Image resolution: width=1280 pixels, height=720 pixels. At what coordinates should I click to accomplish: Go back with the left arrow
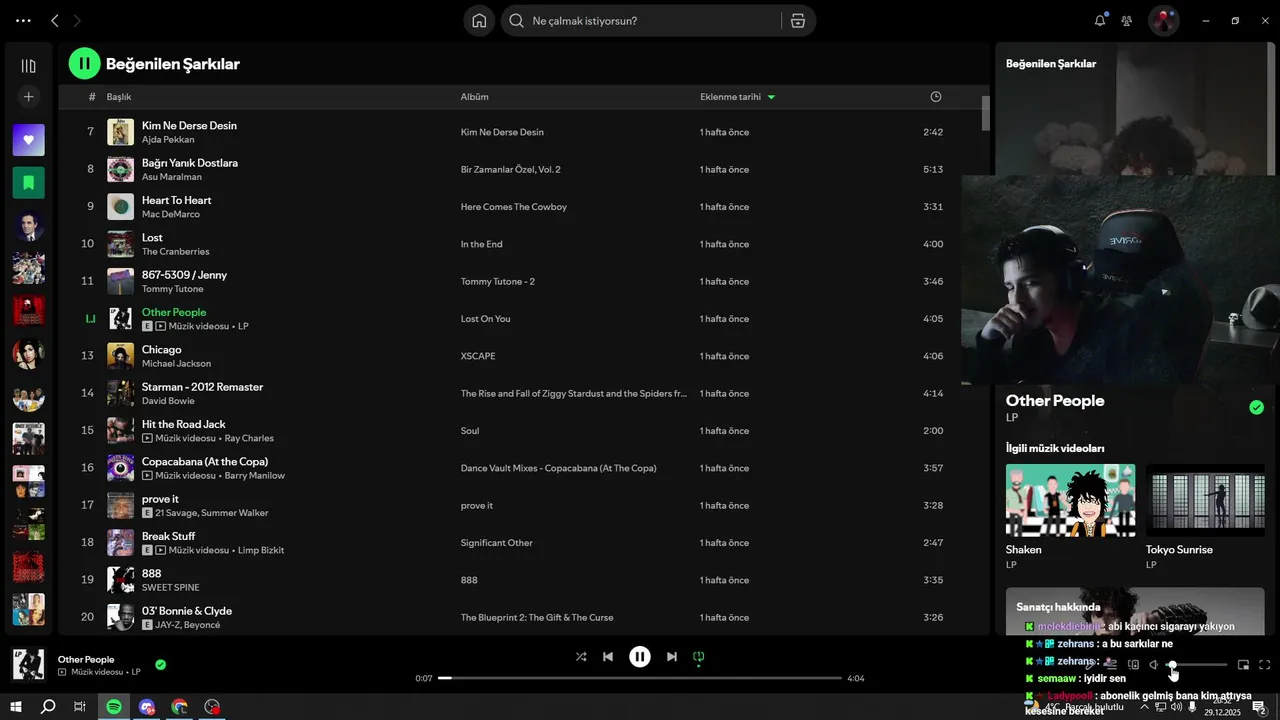pos(54,20)
